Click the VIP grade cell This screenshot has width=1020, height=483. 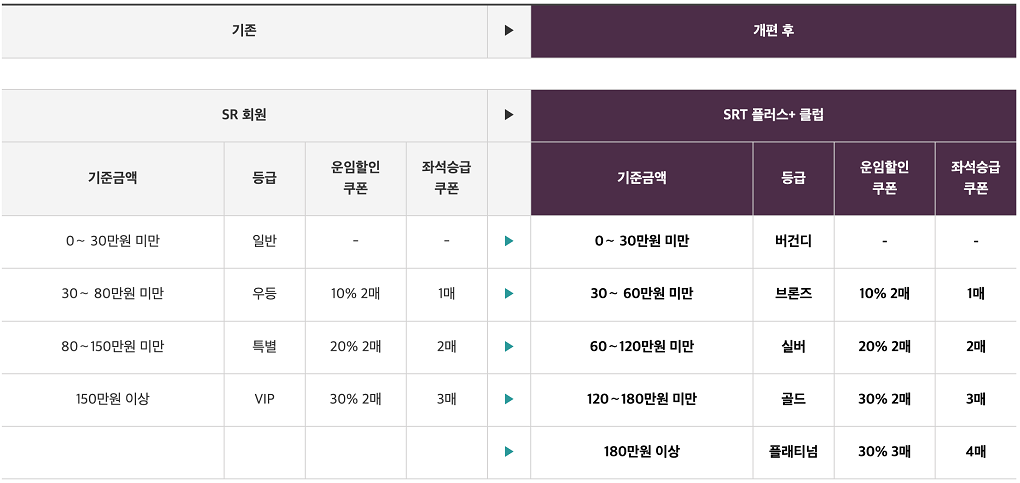[265, 399]
